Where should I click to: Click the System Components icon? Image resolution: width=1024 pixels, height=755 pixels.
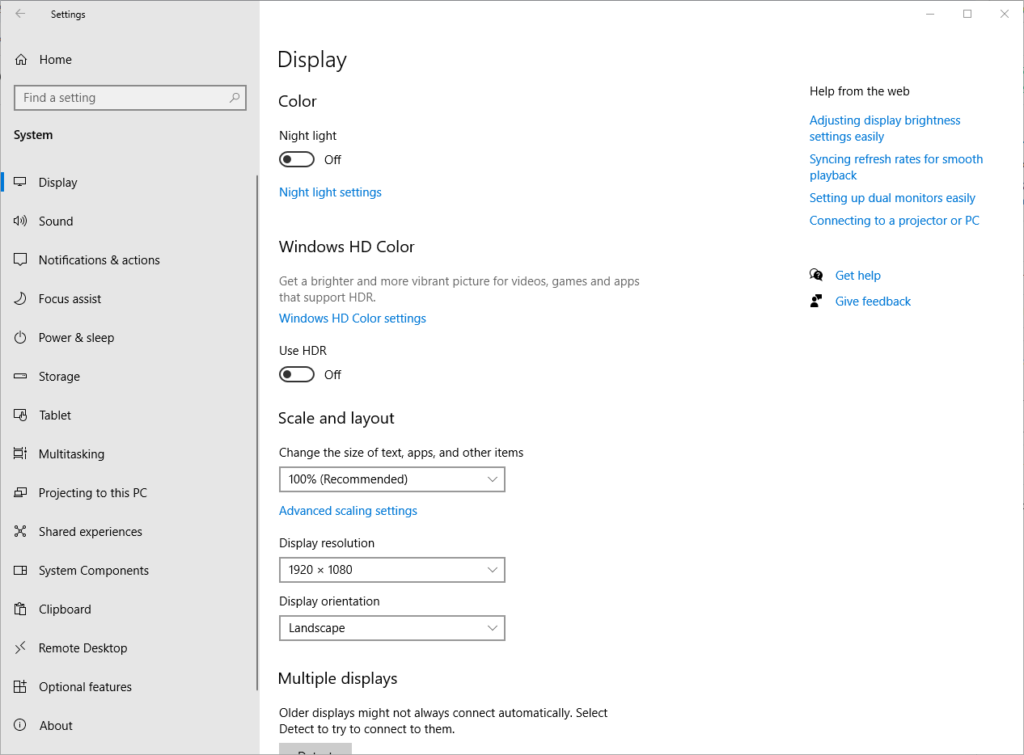(20, 570)
